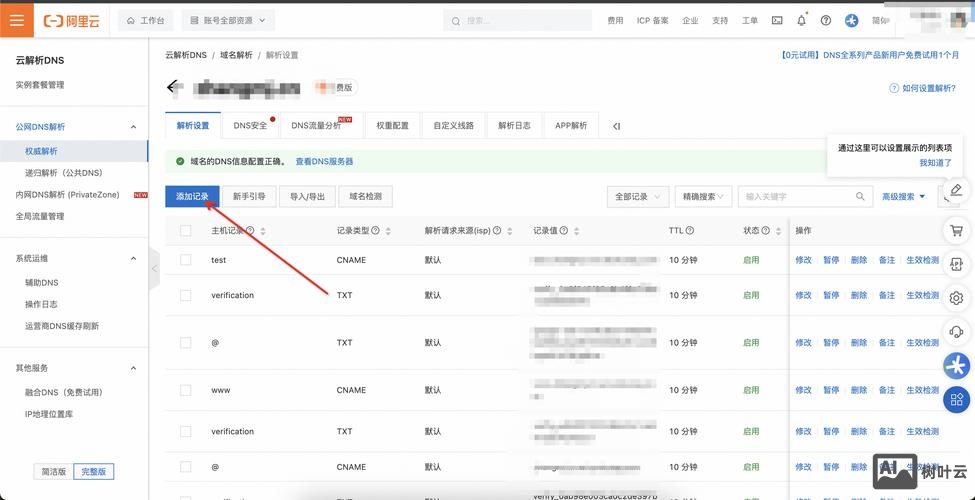The image size is (975, 500).
Task: Open the 精确搜索 dropdown
Action: 703,197
